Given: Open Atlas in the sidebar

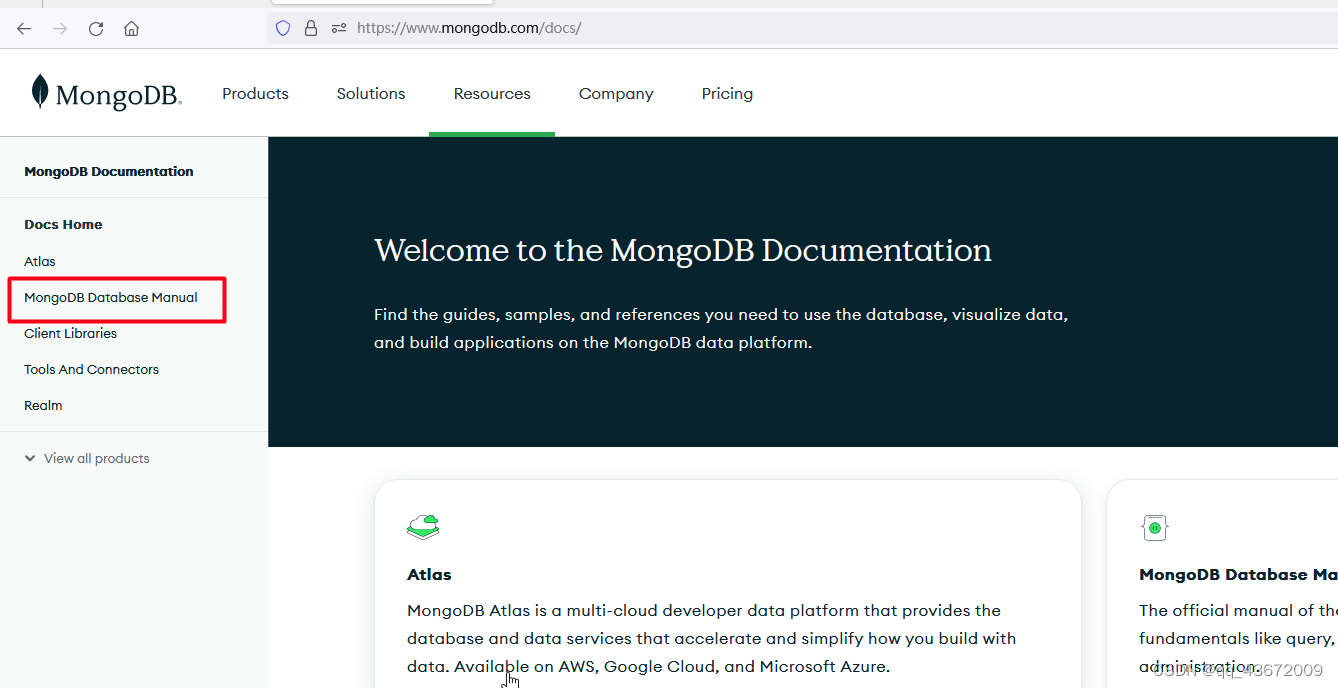Looking at the screenshot, I should coord(40,261).
